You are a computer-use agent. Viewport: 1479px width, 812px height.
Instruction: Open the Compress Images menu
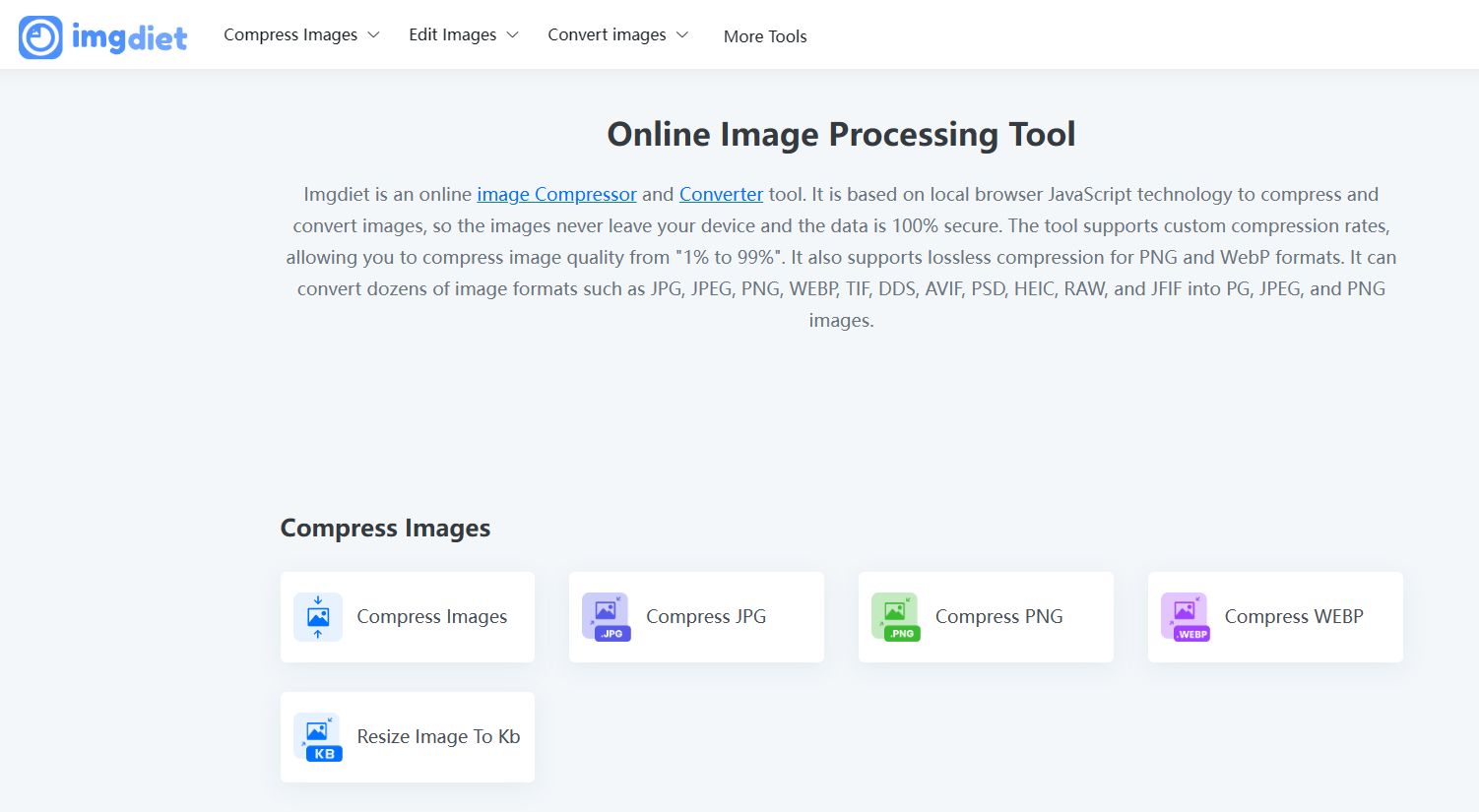coord(290,34)
